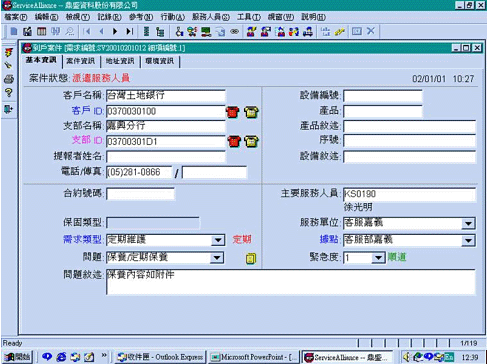The width and height of the screenshot is (487, 364).
Task: Click red telephone icon beside 支部 ID field
Action: pyautogui.click(x=234, y=142)
